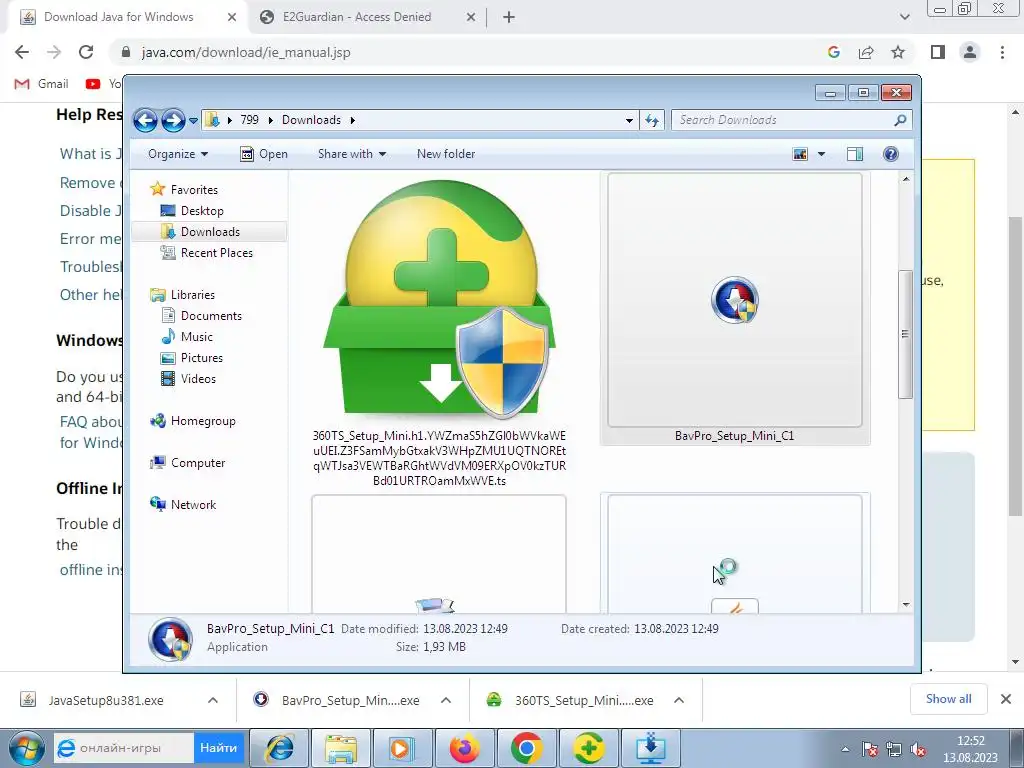1024x768 pixels.
Task: Open Chrome profile avatar
Action: point(970,52)
